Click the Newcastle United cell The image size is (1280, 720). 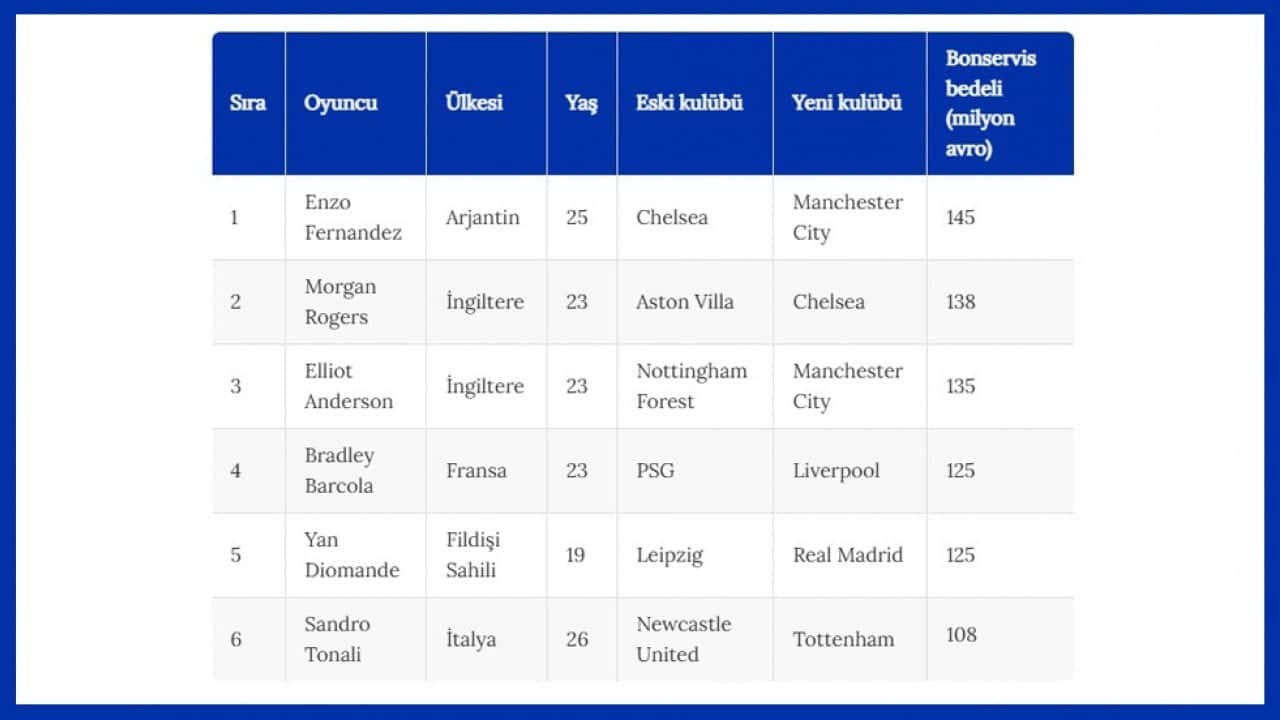(684, 639)
